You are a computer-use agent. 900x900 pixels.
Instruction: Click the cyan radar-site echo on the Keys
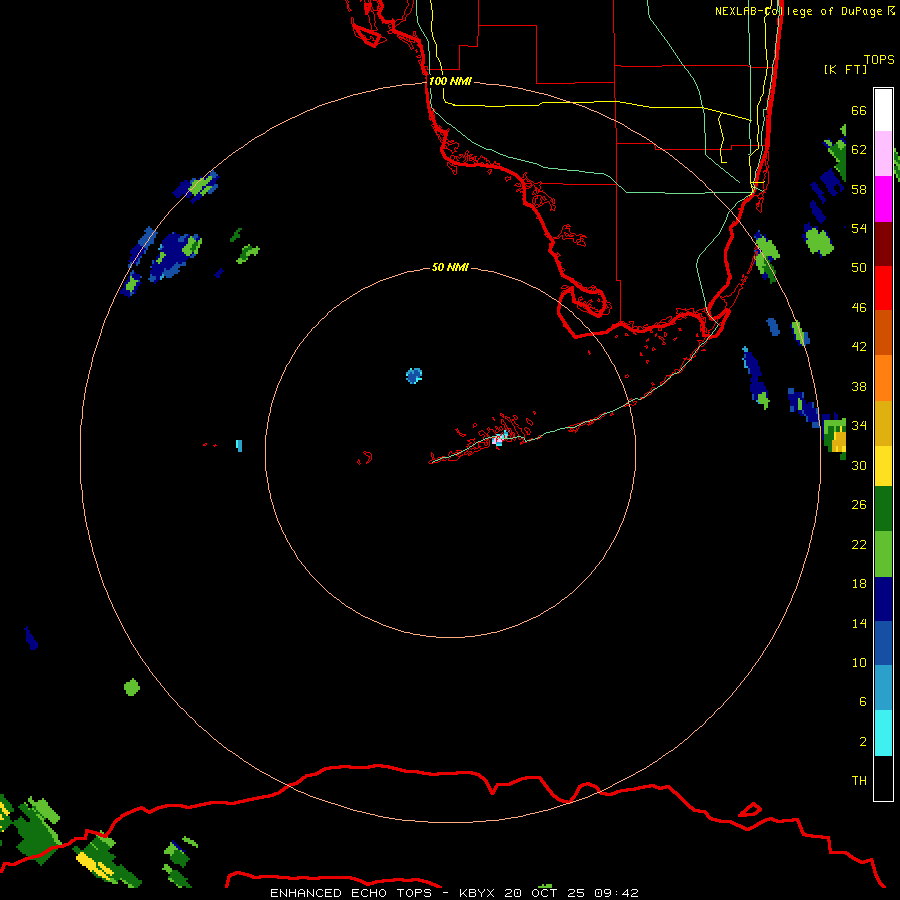pyautogui.click(x=500, y=439)
